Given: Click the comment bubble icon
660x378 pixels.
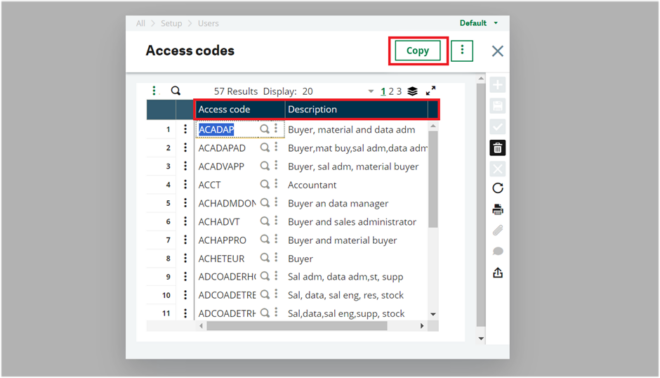Looking at the screenshot, I should tap(498, 251).
